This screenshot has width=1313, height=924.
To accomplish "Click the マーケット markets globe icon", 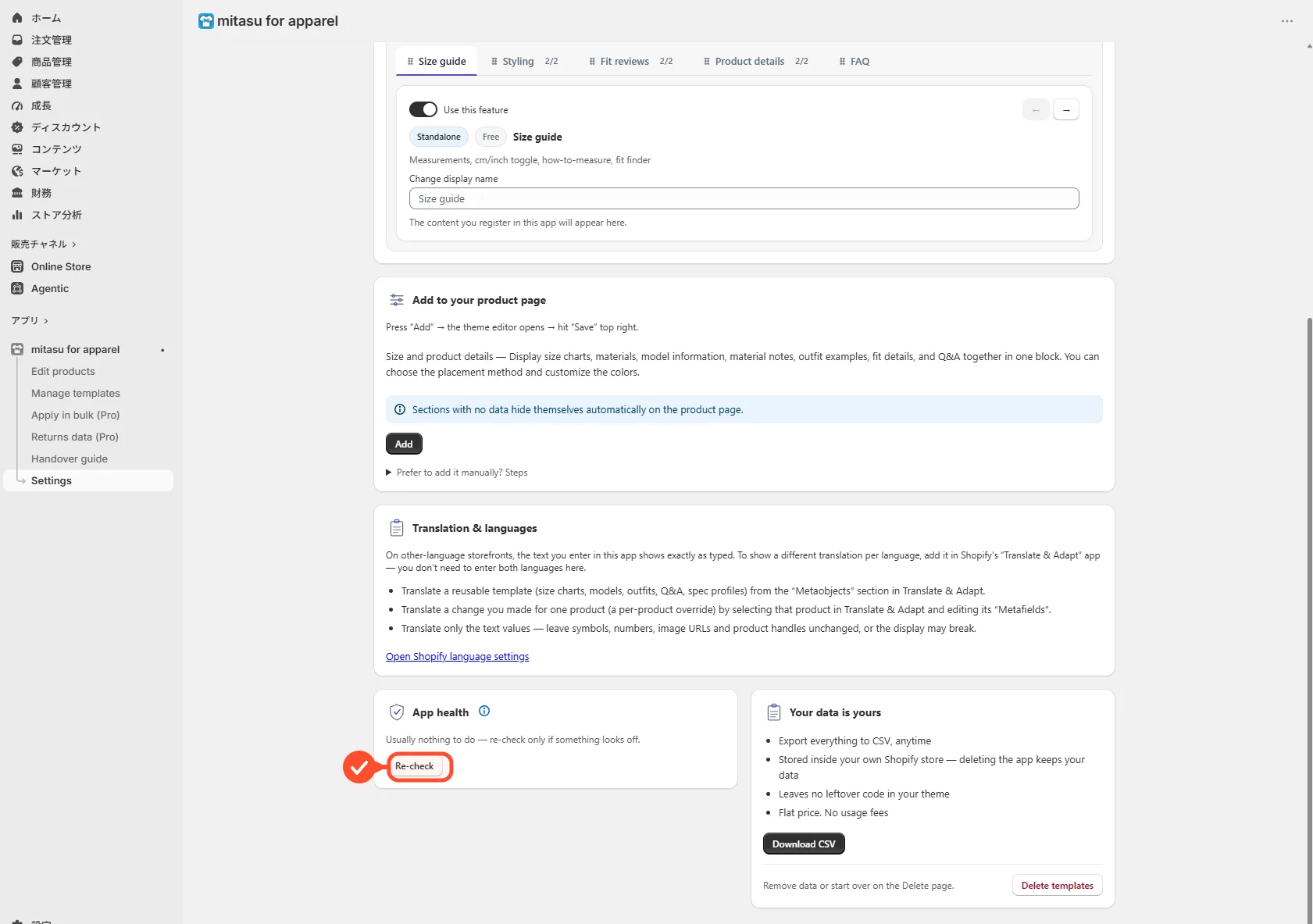I will coord(17,170).
